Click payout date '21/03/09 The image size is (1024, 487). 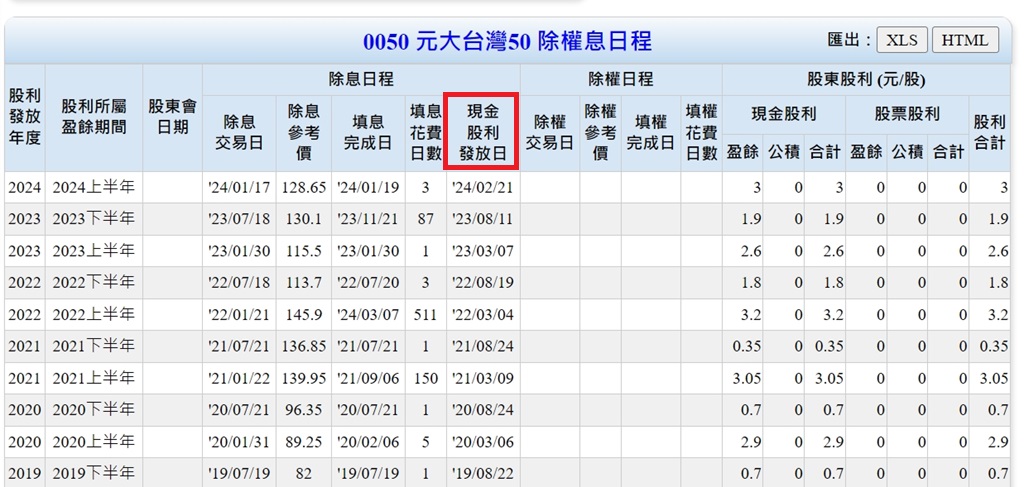[483, 378]
